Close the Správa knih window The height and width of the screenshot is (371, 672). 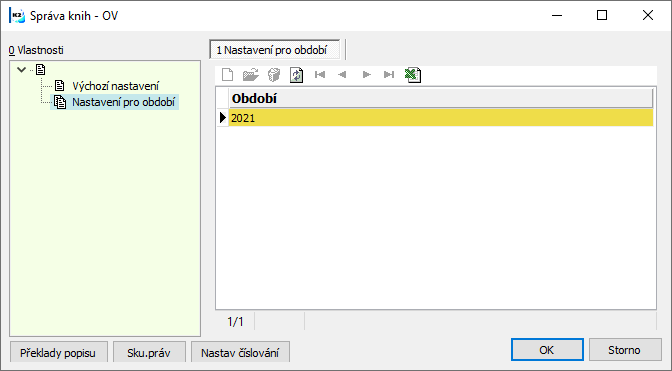[648, 15]
